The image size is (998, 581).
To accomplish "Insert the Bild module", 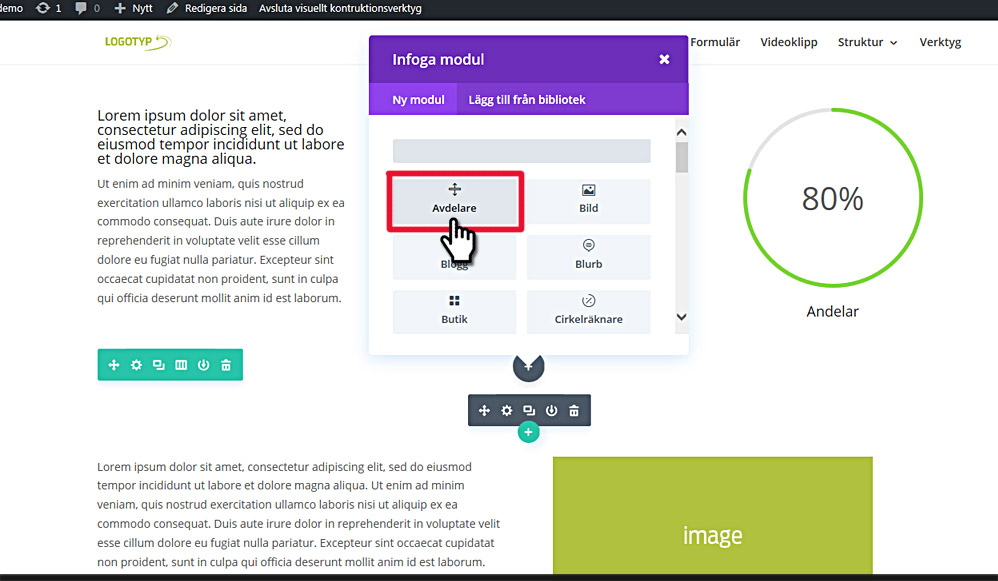I will 588,200.
